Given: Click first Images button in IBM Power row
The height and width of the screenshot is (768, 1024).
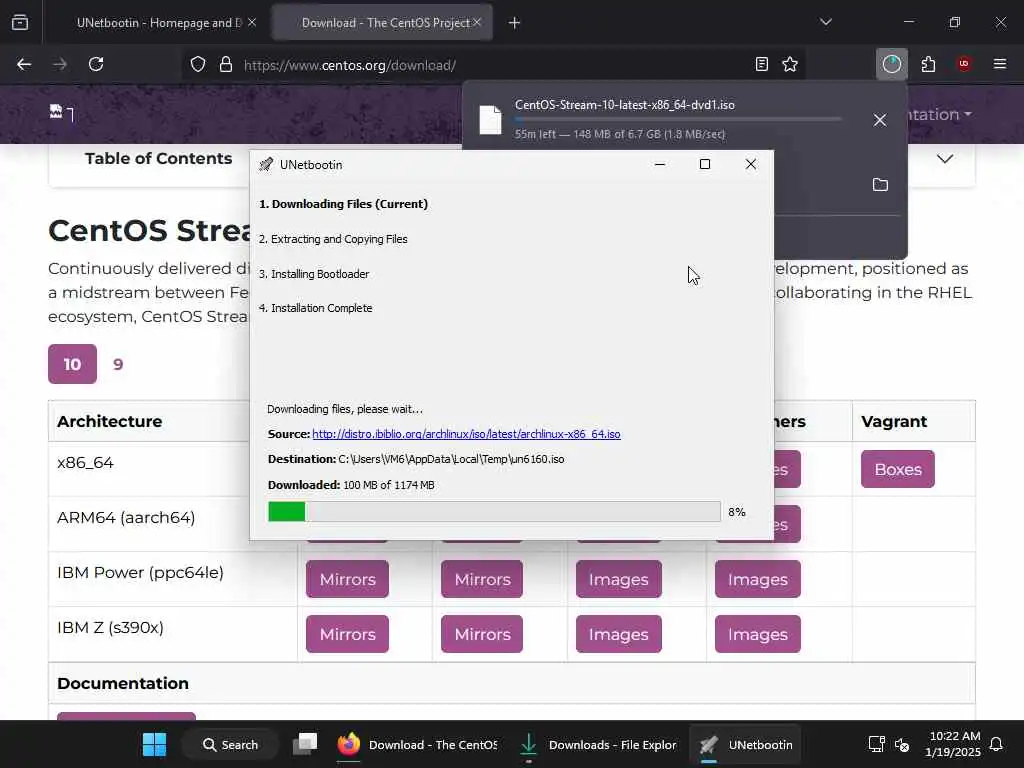Looking at the screenshot, I should pos(618,579).
